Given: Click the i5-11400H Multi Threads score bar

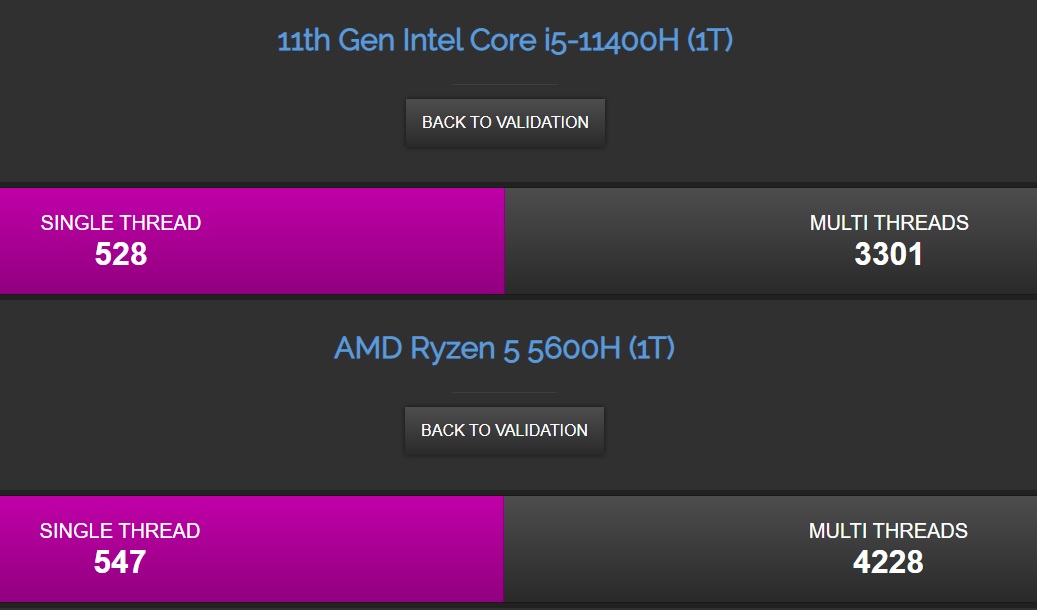Looking at the screenshot, I should 770,240.
